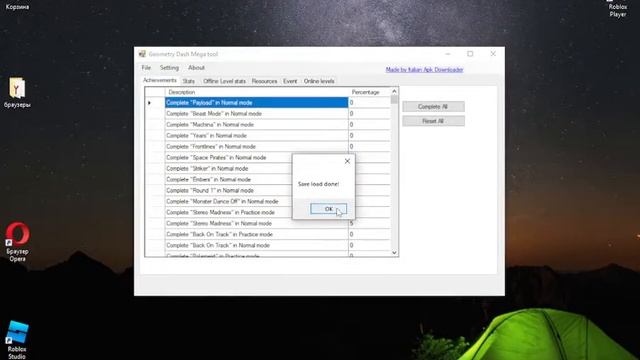Open the Setting menu
Viewport: 640px width, 360px height.
[x=169, y=68]
